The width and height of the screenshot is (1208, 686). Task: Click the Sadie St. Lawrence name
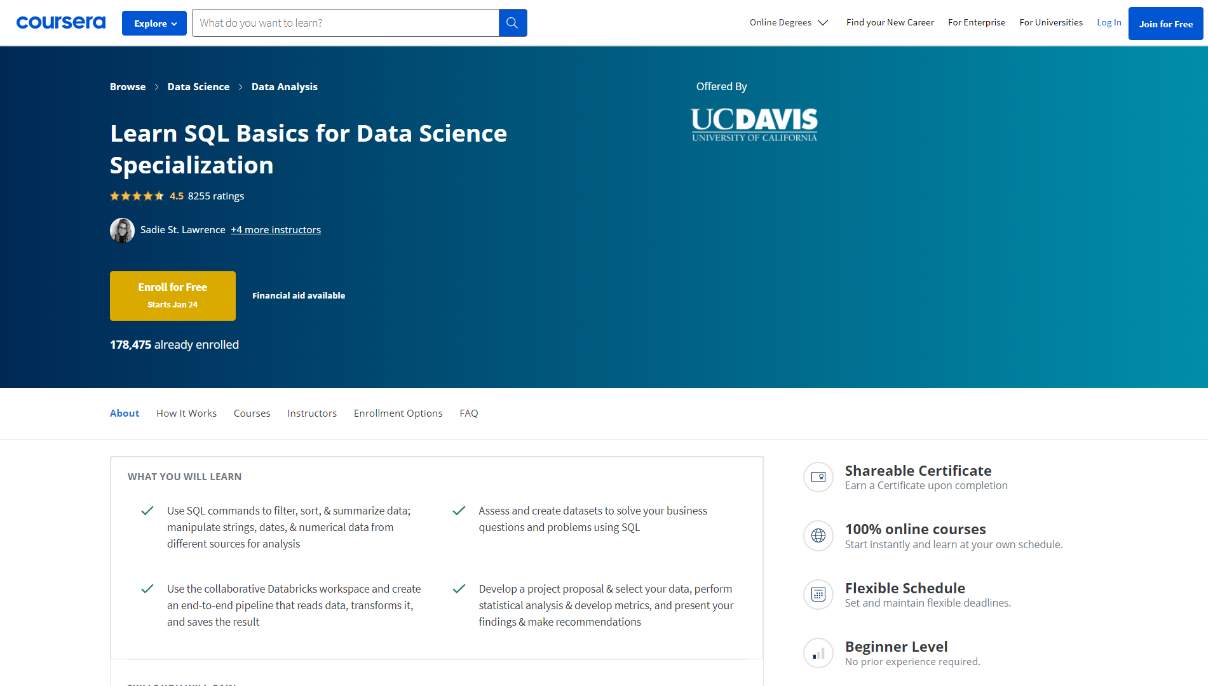(183, 230)
